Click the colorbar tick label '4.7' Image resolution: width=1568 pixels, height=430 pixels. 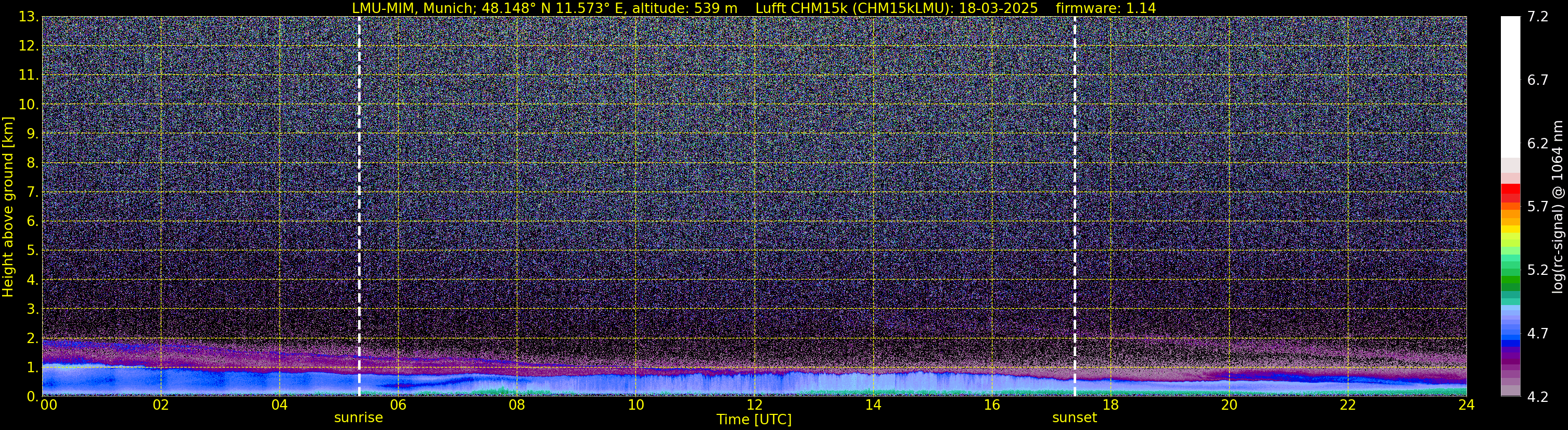[1538, 333]
